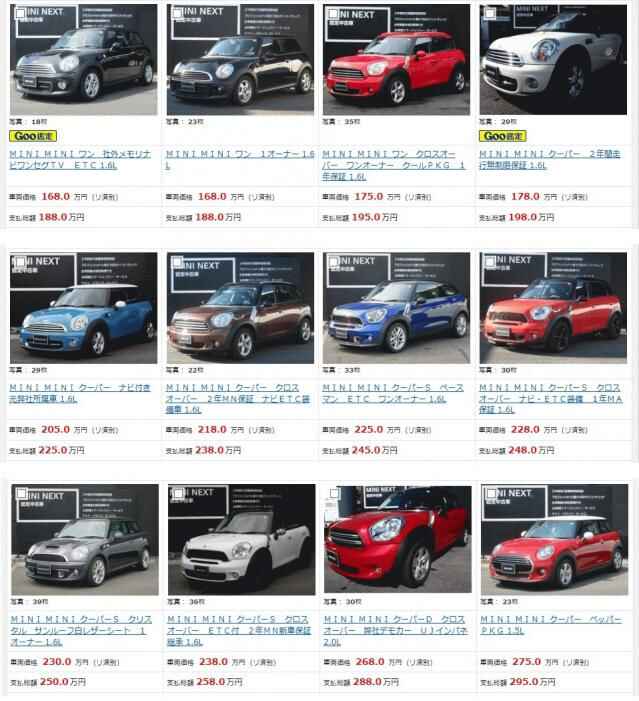The width and height of the screenshot is (639, 701).
Task: Click the Goo certification badge under the first car
Action: point(33,136)
